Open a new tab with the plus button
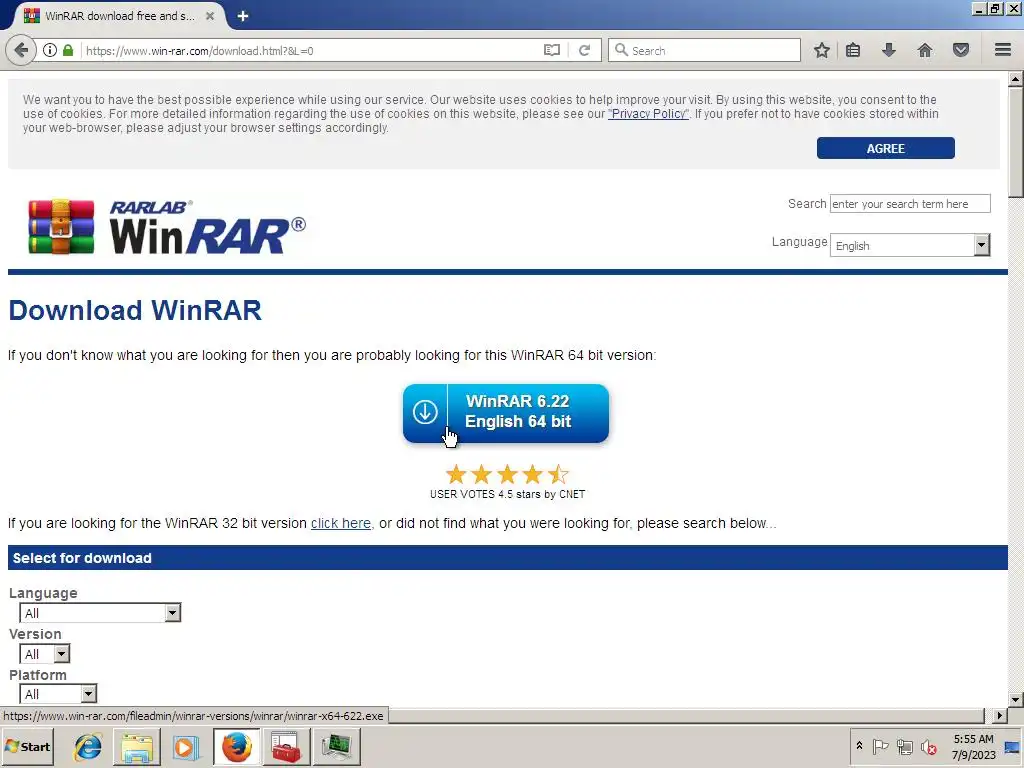Viewport: 1024px width, 768px height. [243, 16]
